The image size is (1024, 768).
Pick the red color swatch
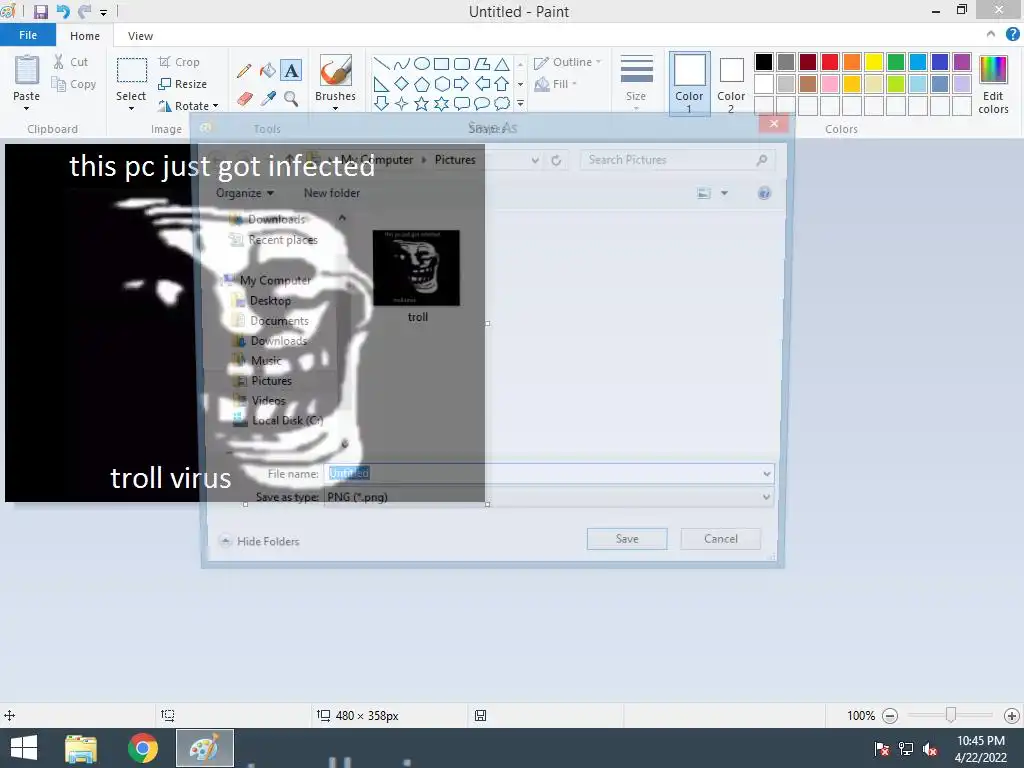point(830,62)
